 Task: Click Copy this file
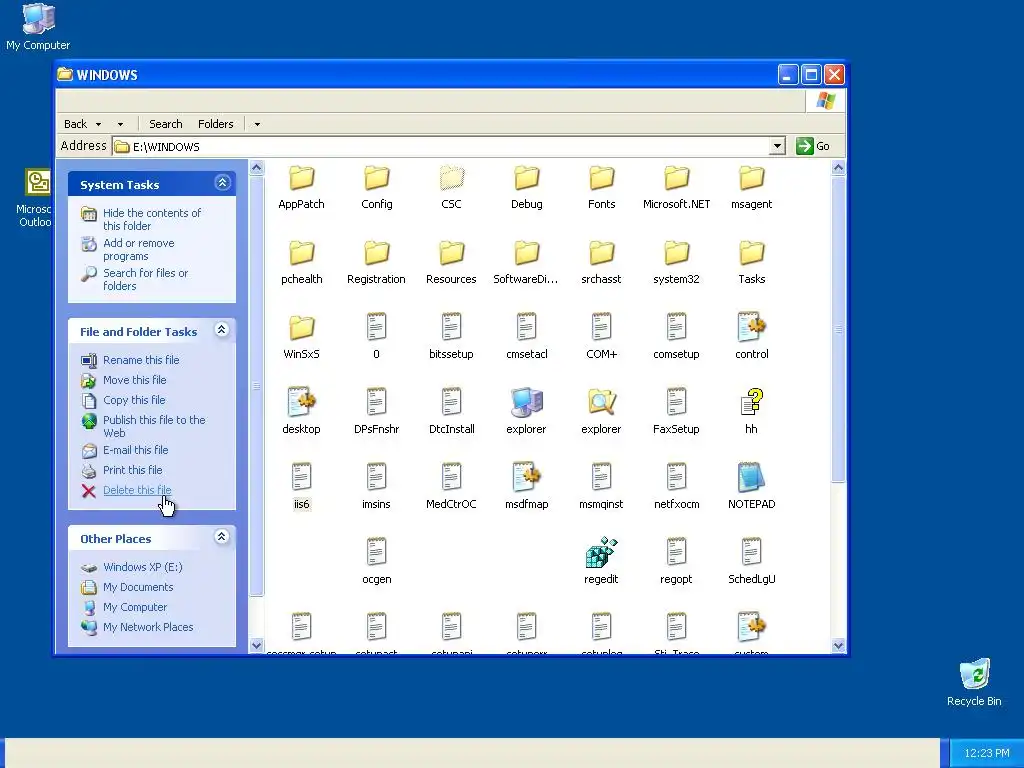pos(134,400)
